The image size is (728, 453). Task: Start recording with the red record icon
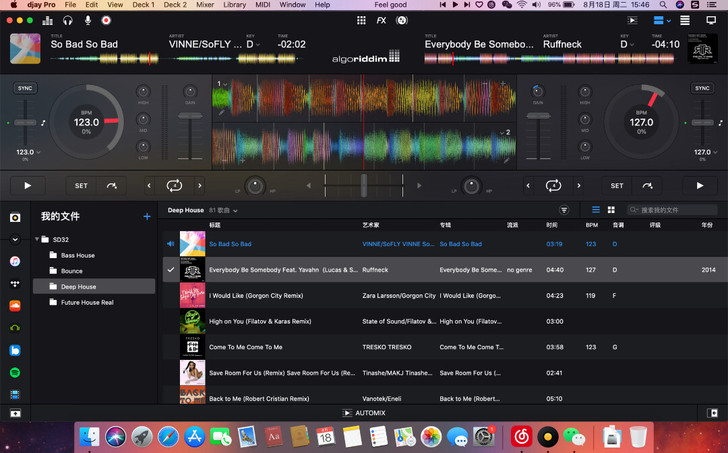pyautogui.click(x=106, y=20)
